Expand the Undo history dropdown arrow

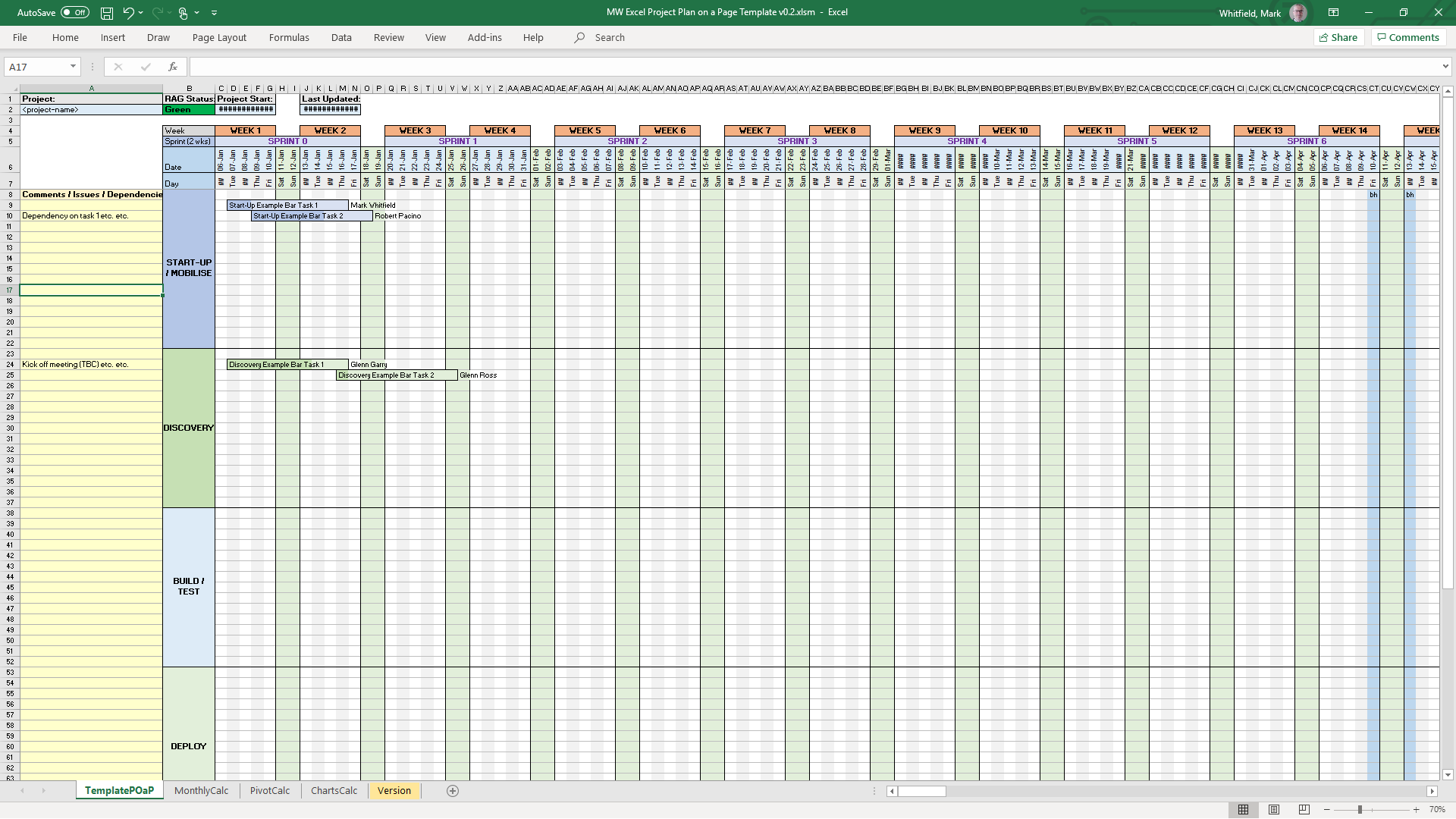[140, 12]
